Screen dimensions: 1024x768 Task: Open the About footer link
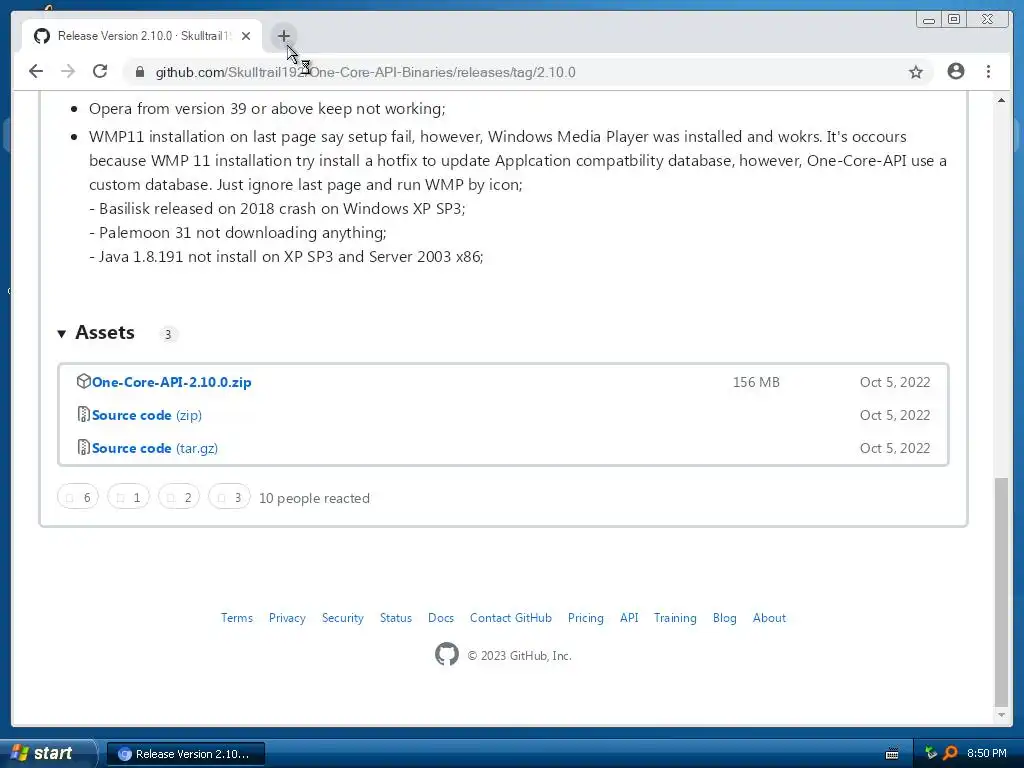tap(769, 618)
